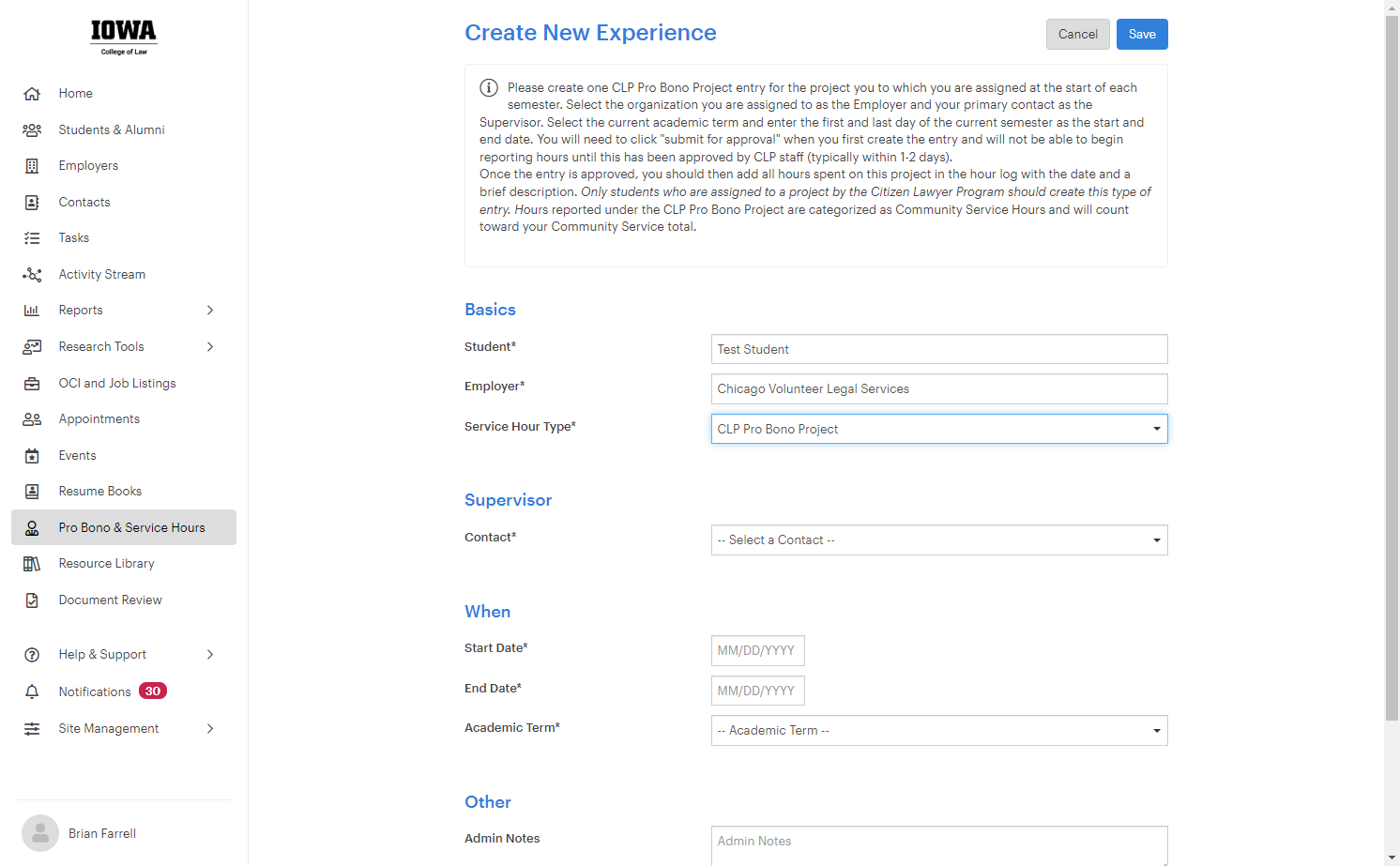The height and width of the screenshot is (866, 1400).
Task: Click the Tasks checklist icon
Action: (x=32, y=238)
